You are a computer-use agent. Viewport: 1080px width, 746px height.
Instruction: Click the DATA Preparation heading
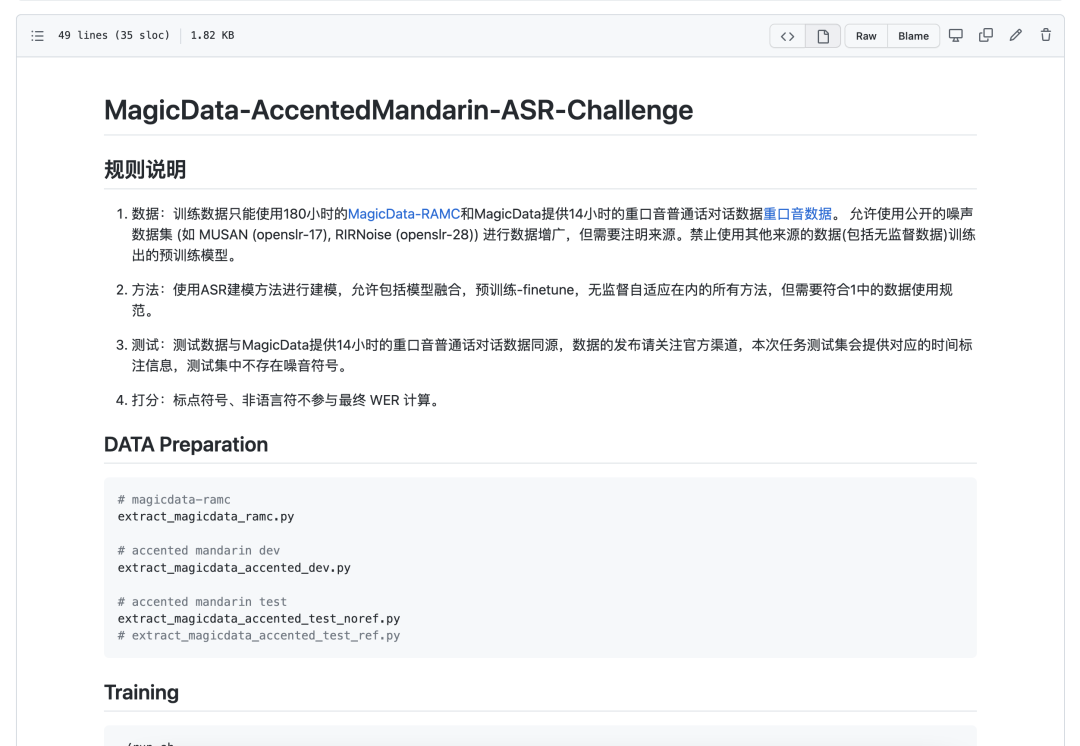(x=186, y=444)
